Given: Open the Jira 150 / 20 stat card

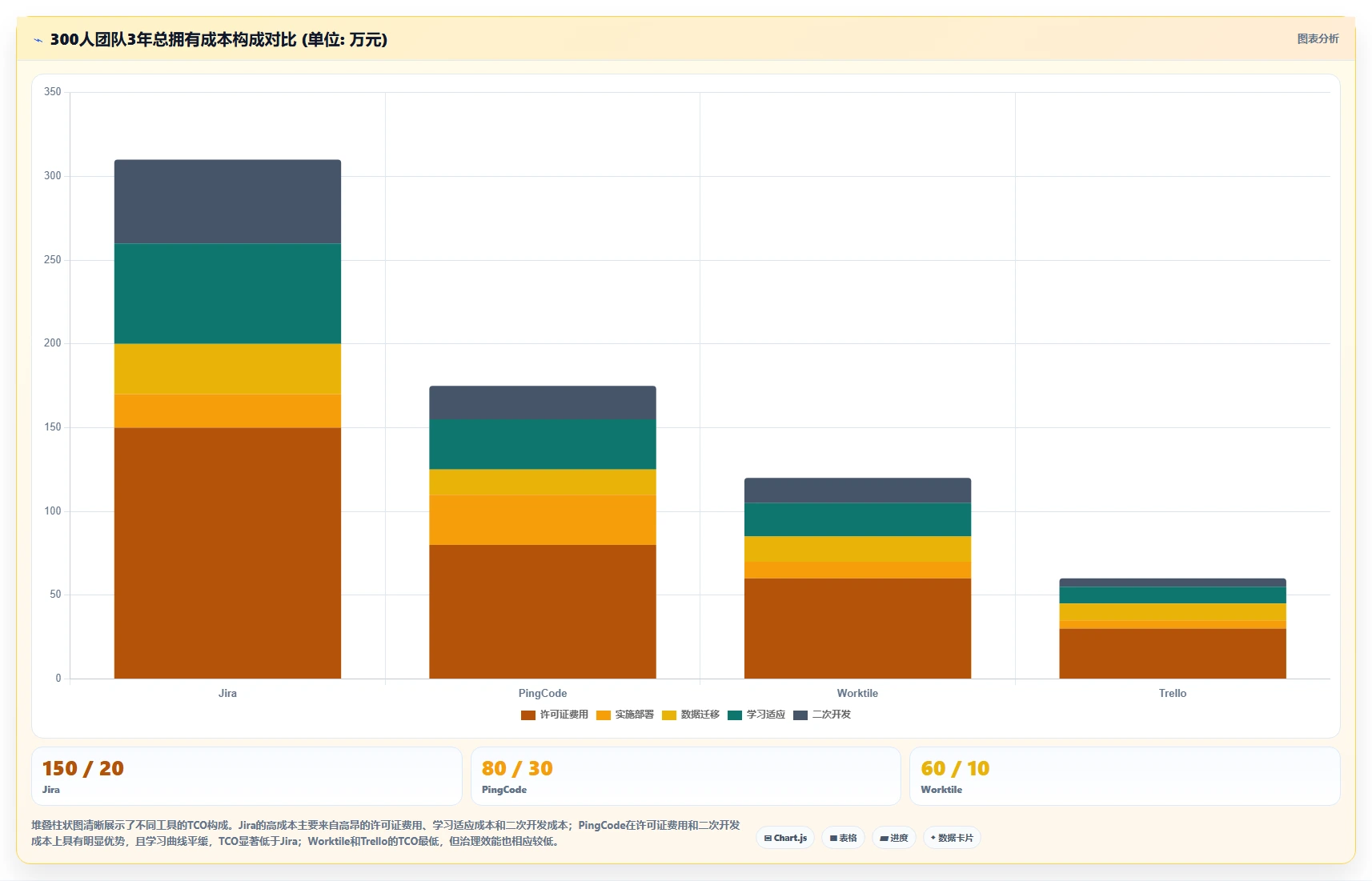Looking at the screenshot, I should coord(247,776).
